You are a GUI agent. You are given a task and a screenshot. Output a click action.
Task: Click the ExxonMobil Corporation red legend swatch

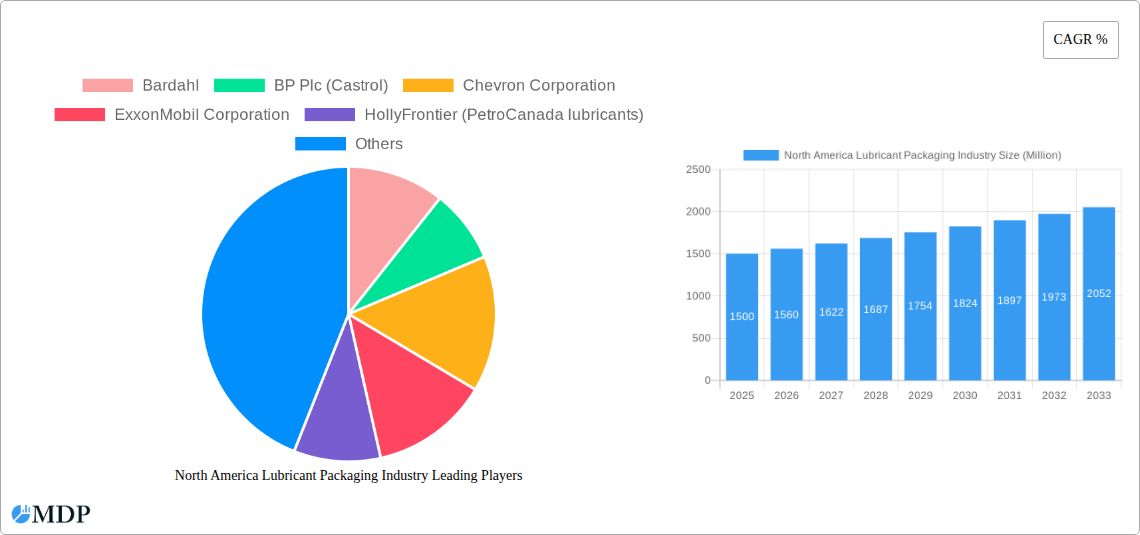[x=80, y=115]
